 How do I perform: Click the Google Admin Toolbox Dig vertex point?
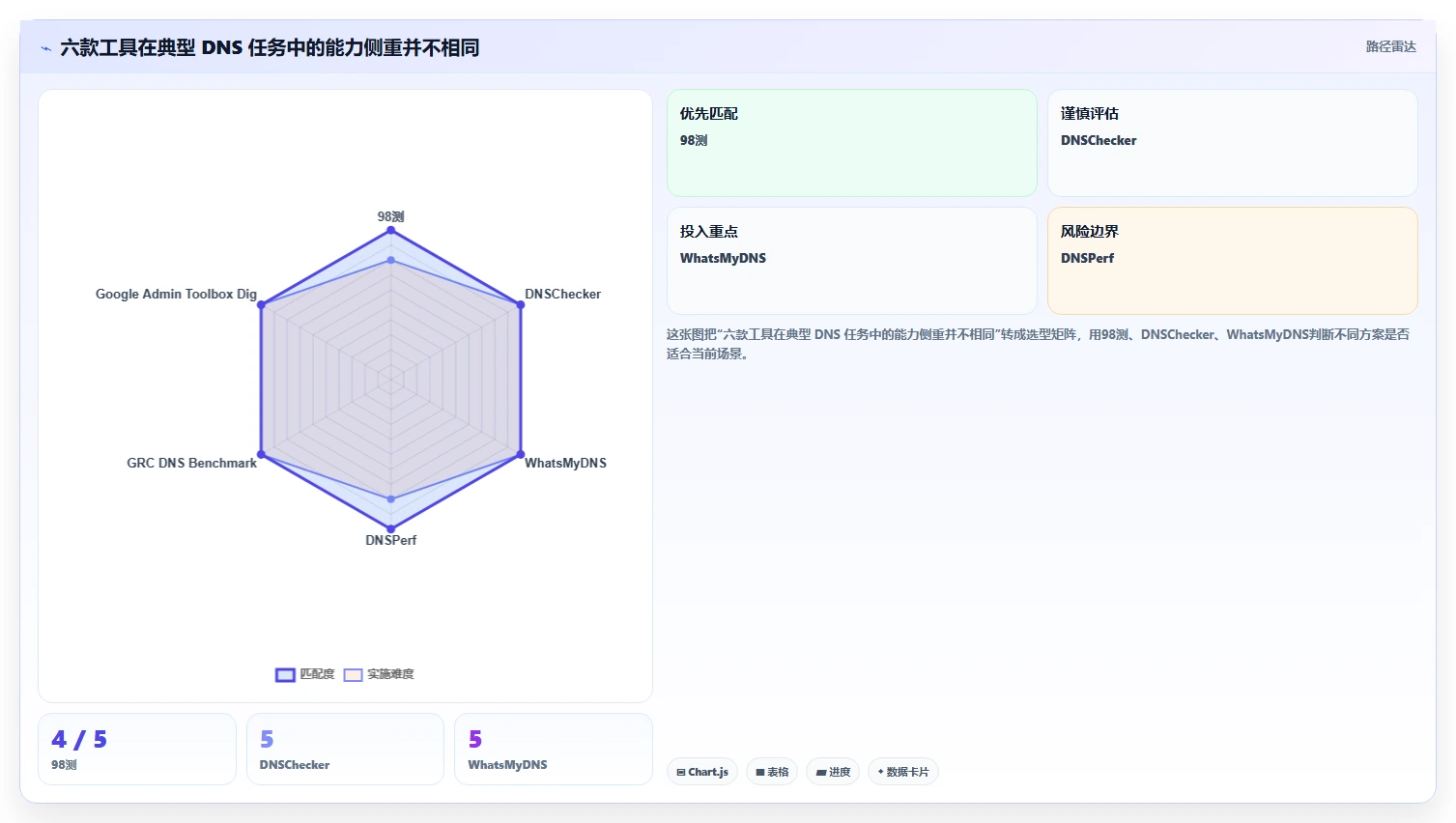tap(261, 304)
